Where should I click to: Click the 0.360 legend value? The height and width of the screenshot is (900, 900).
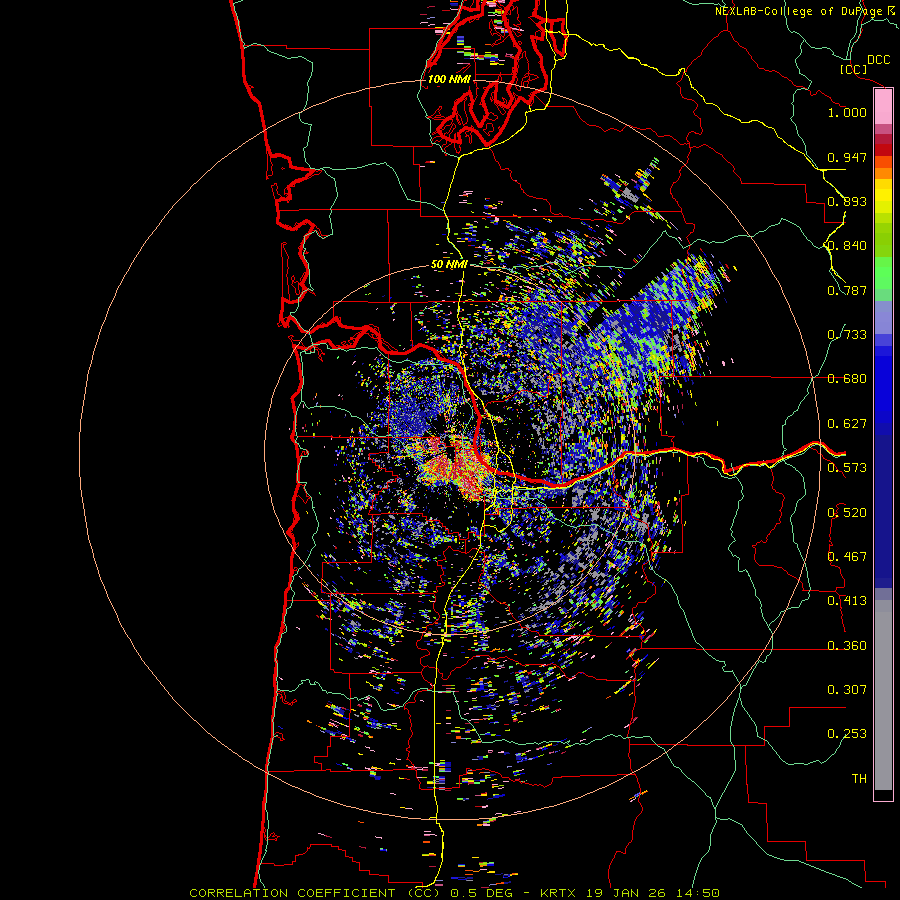(x=847, y=646)
